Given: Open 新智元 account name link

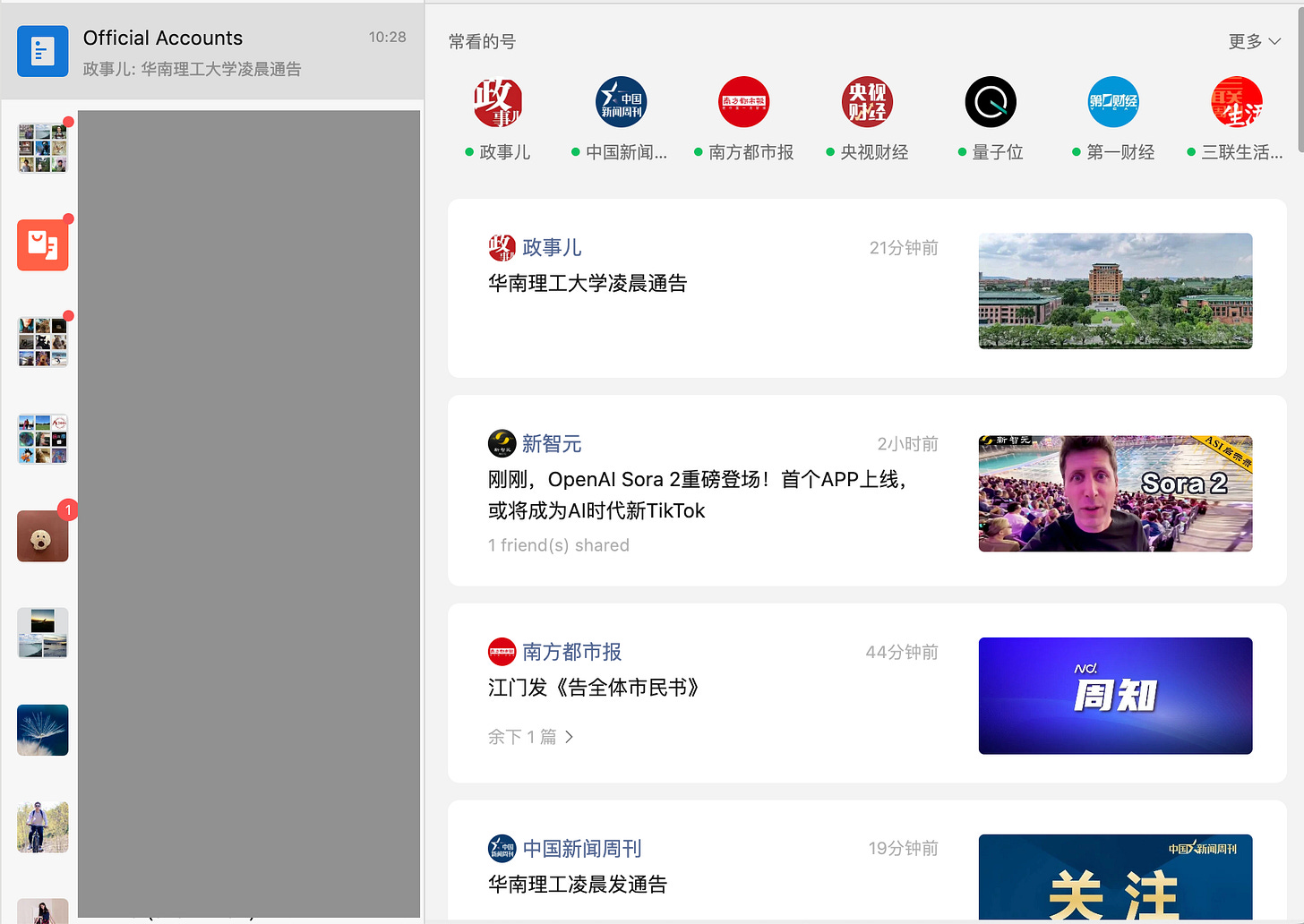Looking at the screenshot, I should click(x=552, y=444).
